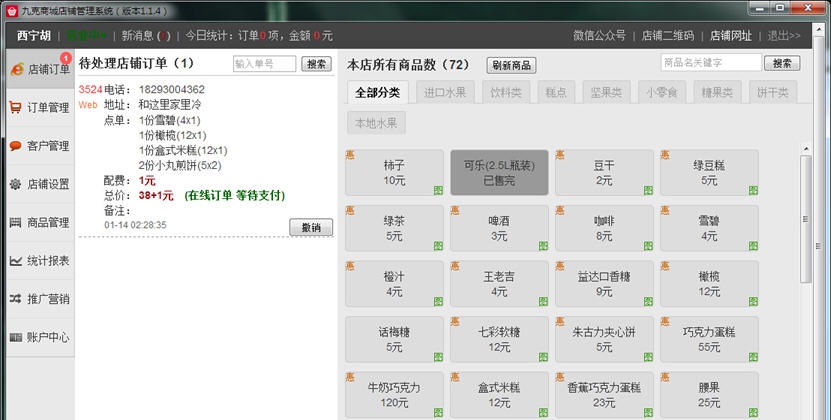The height and width of the screenshot is (420, 831).
Task: Click the 惠 discount badge on 柿子
Action: (350, 155)
